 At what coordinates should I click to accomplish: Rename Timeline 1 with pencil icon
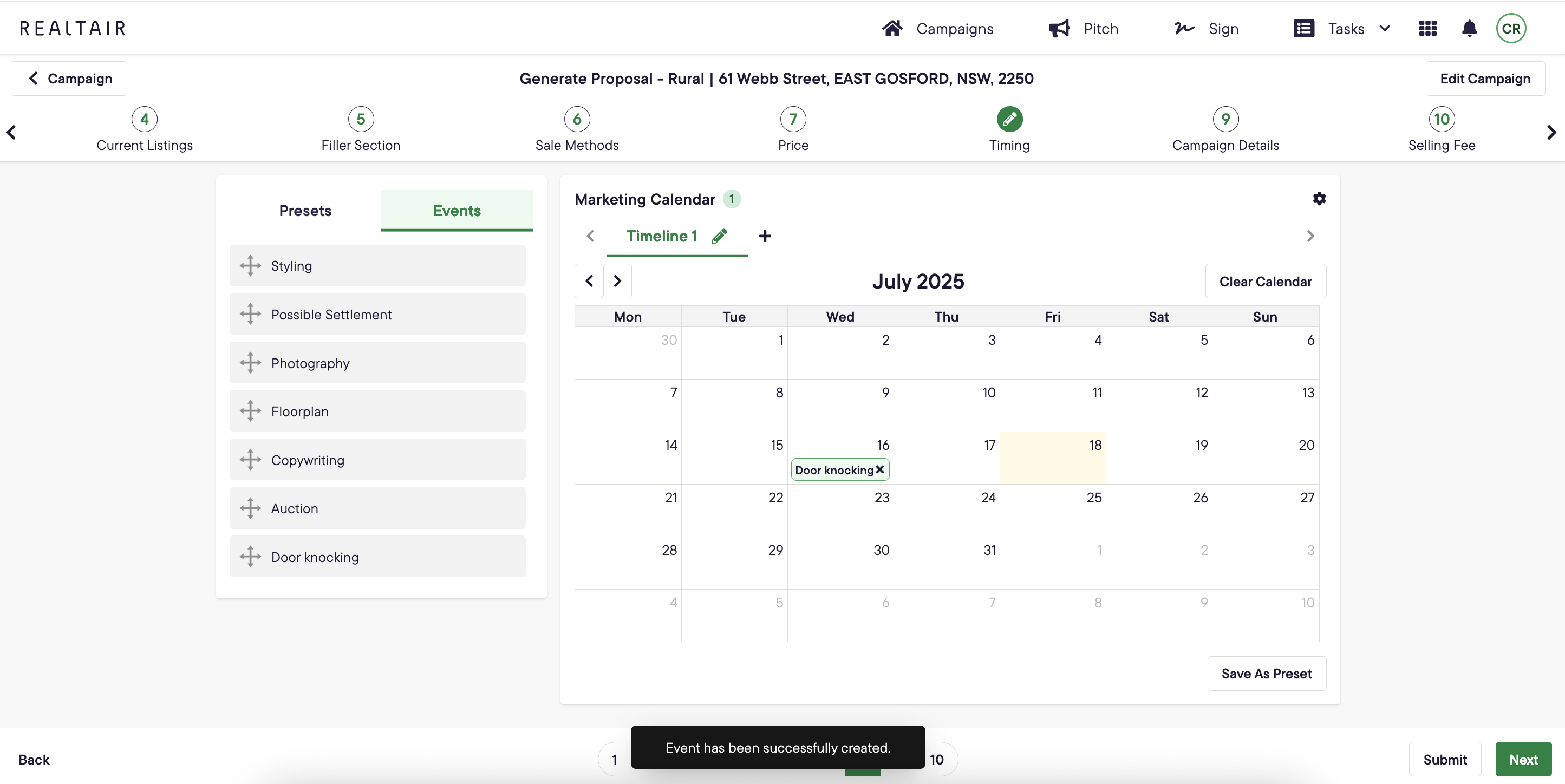pos(719,236)
